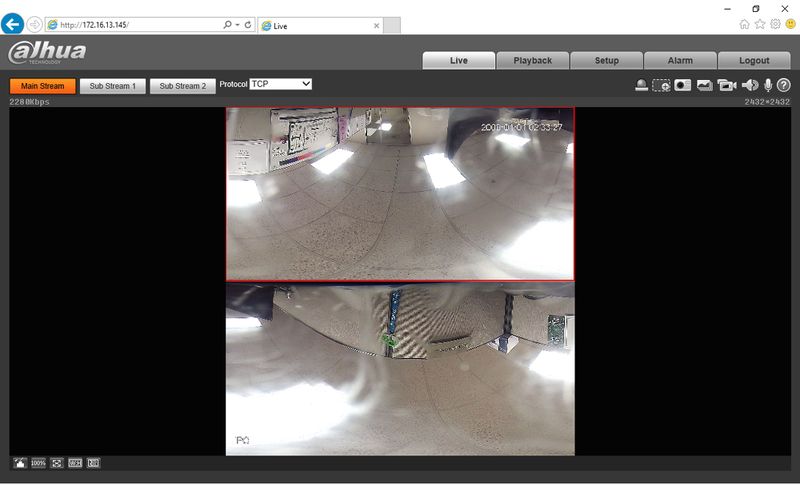Take a snapshot with the camera icon
Viewport: 800px width, 485px height.
pyautogui.click(x=683, y=85)
